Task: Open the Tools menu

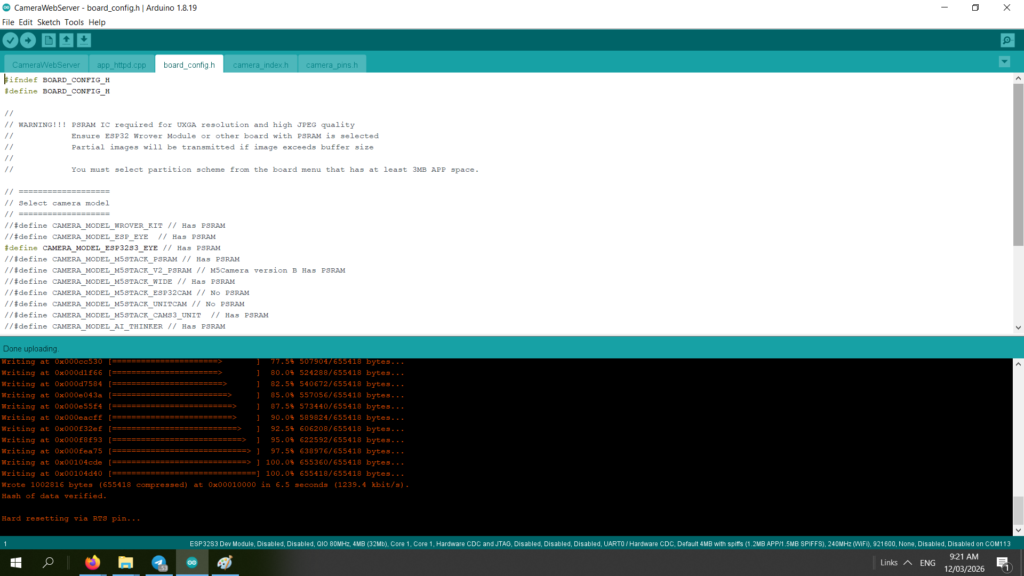Action: coord(74,22)
